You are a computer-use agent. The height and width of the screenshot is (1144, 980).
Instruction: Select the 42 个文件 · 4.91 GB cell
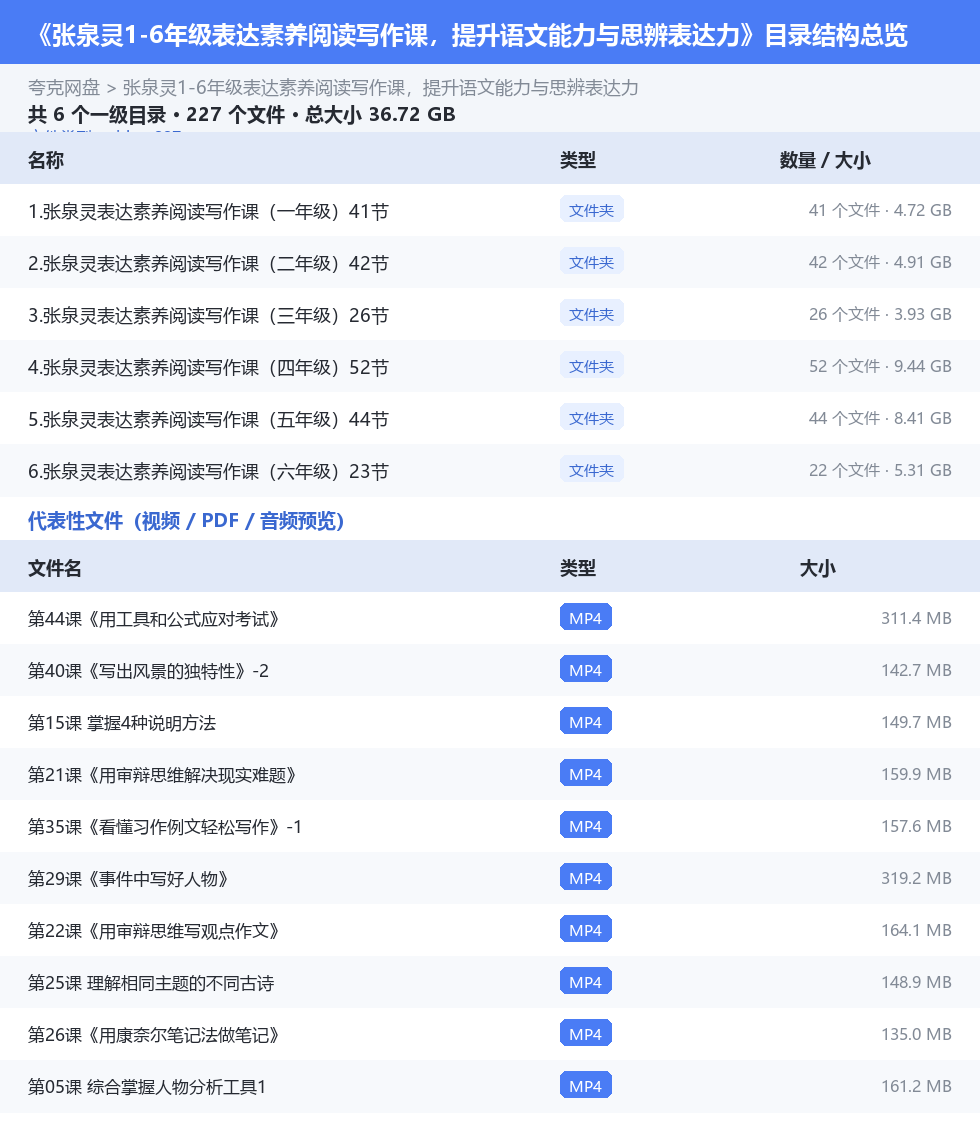pyautogui.click(x=880, y=262)
